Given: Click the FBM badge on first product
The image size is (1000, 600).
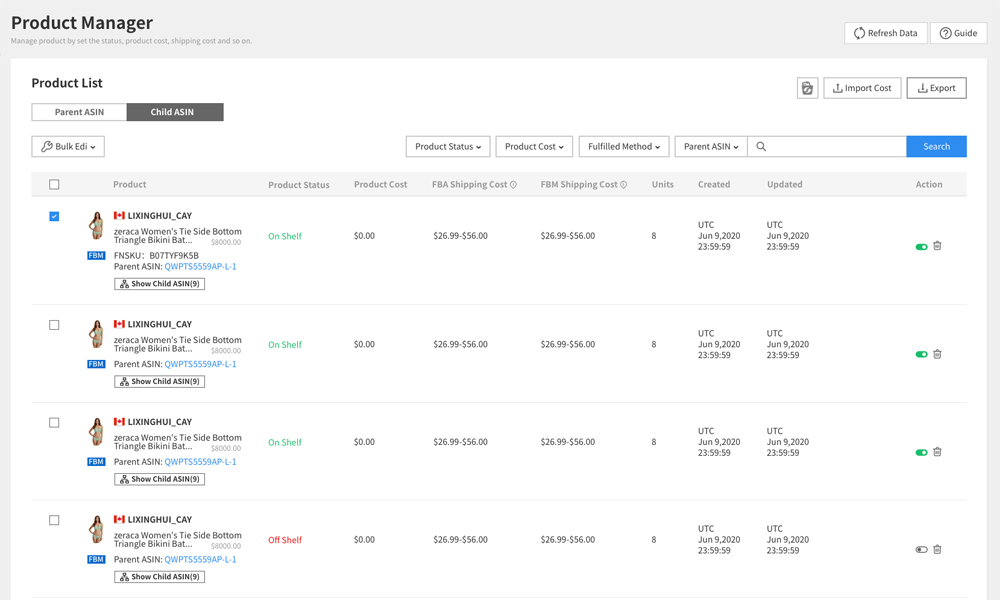Looking at the screenshot, I should (96, 256).
